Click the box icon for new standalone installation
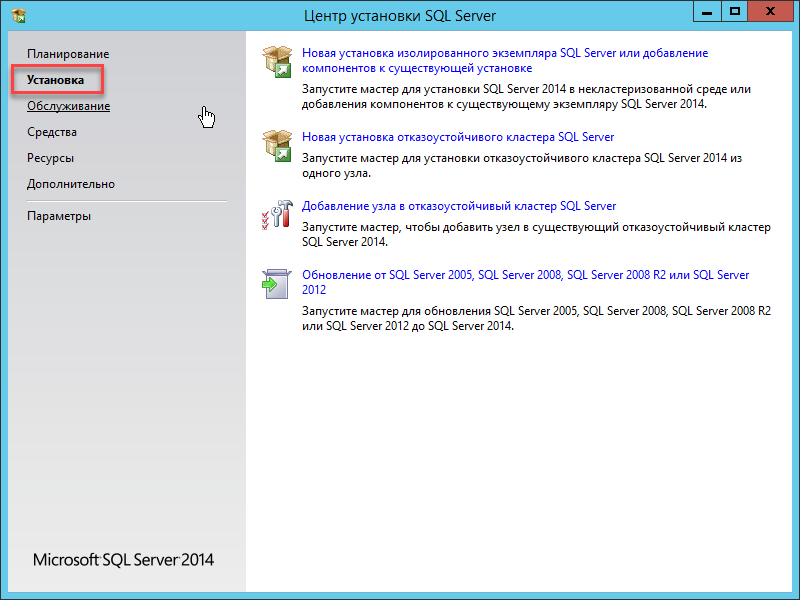 [x=275, y=60]
